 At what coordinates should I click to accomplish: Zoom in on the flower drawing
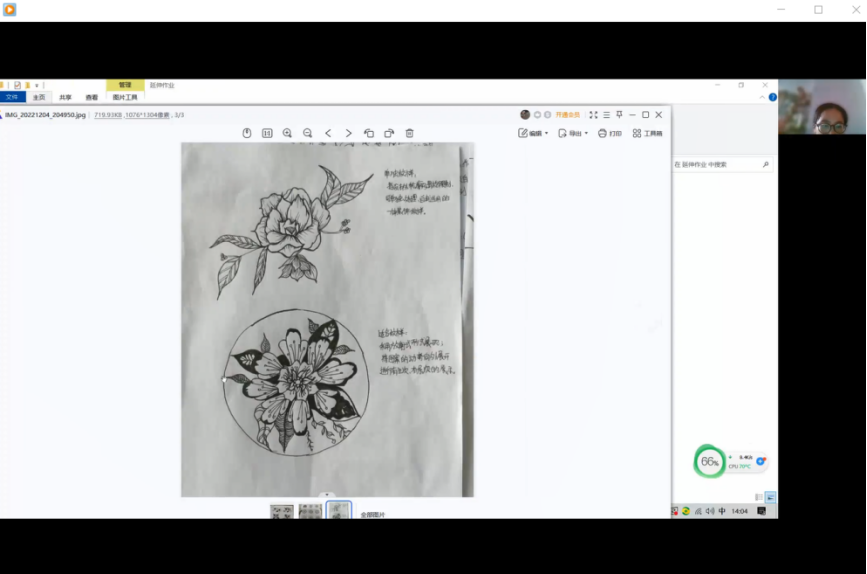[287, 133]
